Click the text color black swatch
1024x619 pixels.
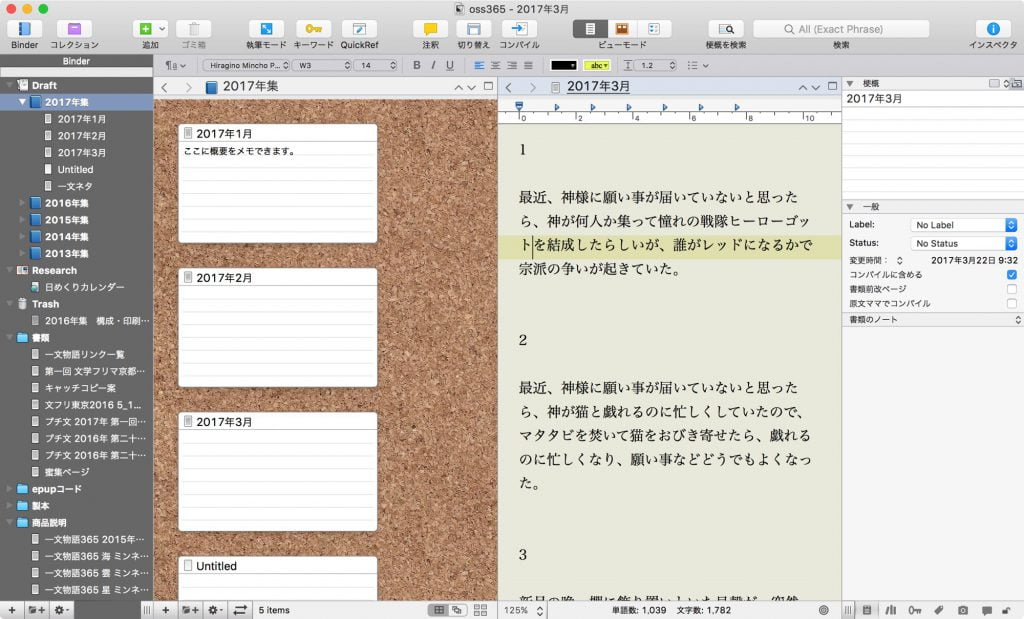(x=564, y=65)
